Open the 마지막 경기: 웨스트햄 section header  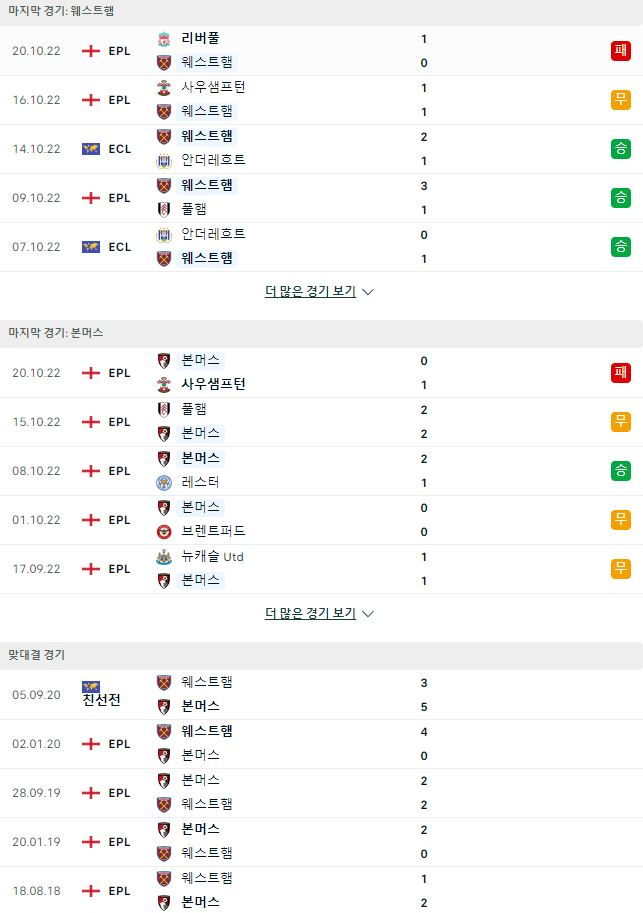point(322,12)
